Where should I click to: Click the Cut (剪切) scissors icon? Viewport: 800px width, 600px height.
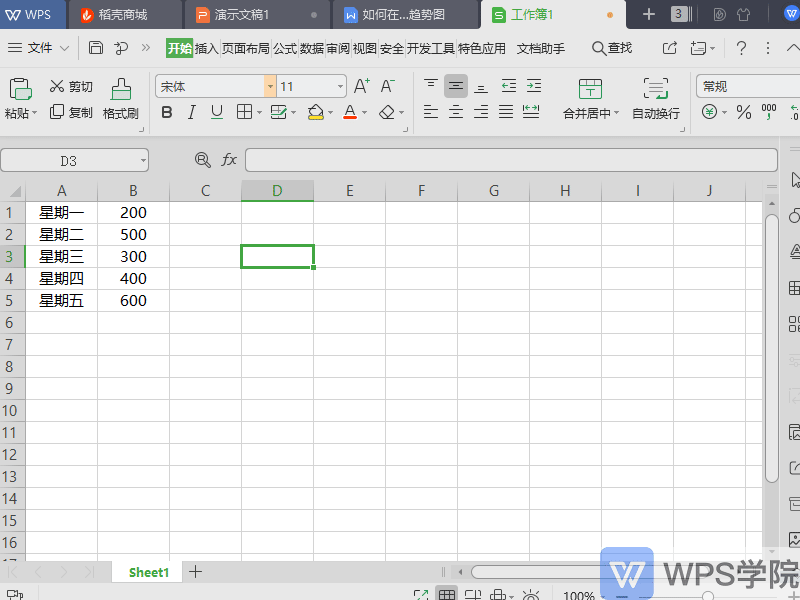click(x=57, y=87)
